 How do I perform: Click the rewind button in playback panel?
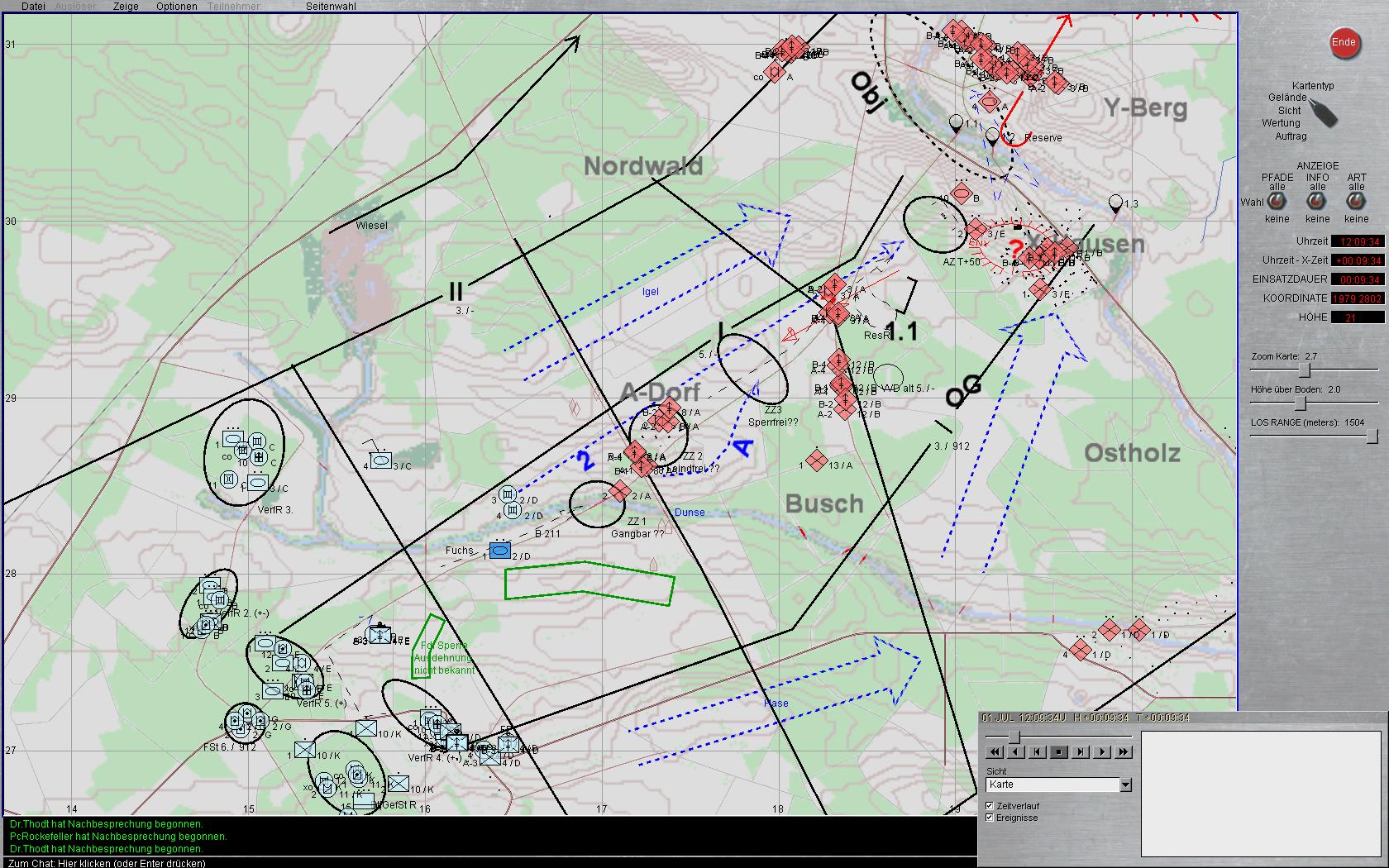pos(995,752)
